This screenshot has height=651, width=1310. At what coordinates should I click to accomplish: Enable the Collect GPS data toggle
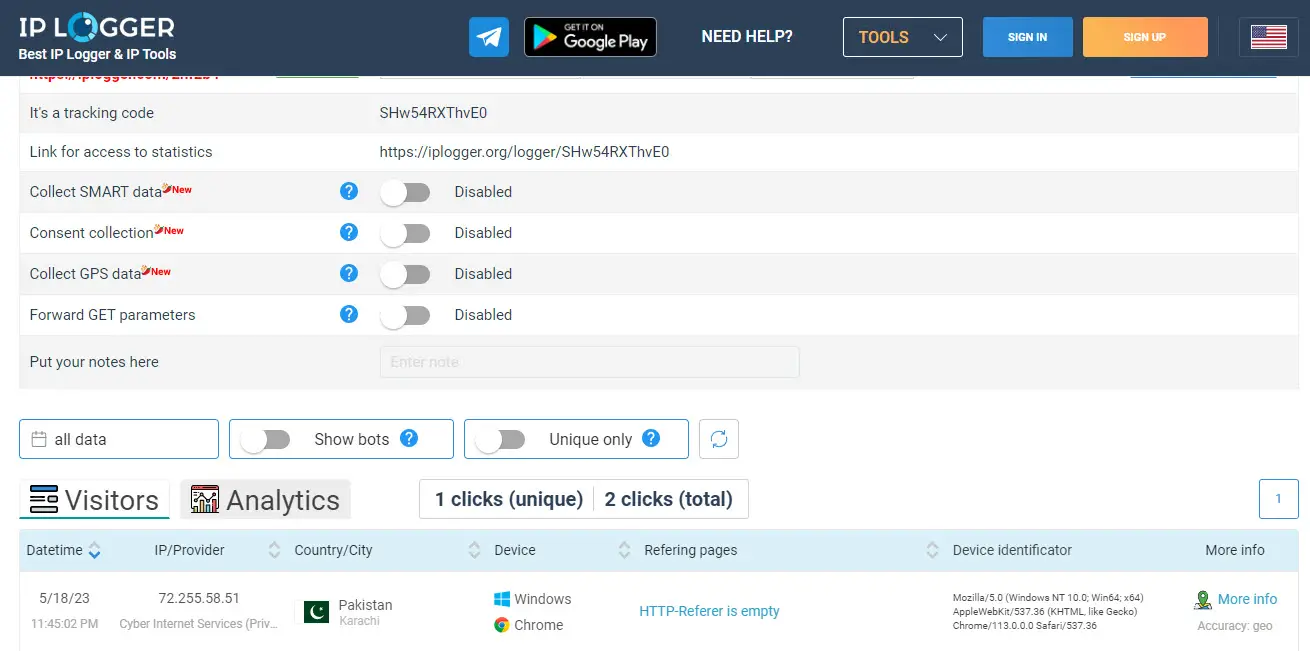click(x=406, y=273)
